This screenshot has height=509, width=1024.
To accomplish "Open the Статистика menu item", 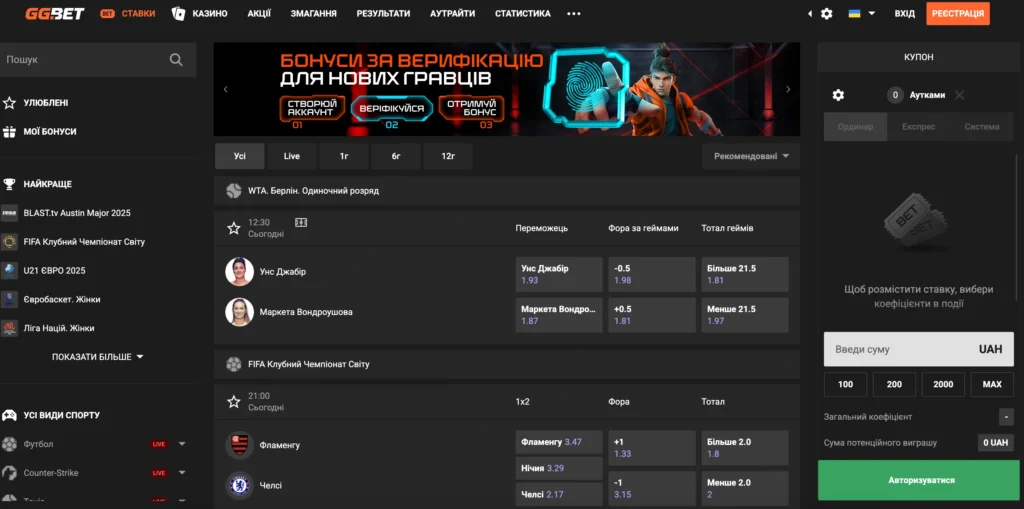I will 522,14.
